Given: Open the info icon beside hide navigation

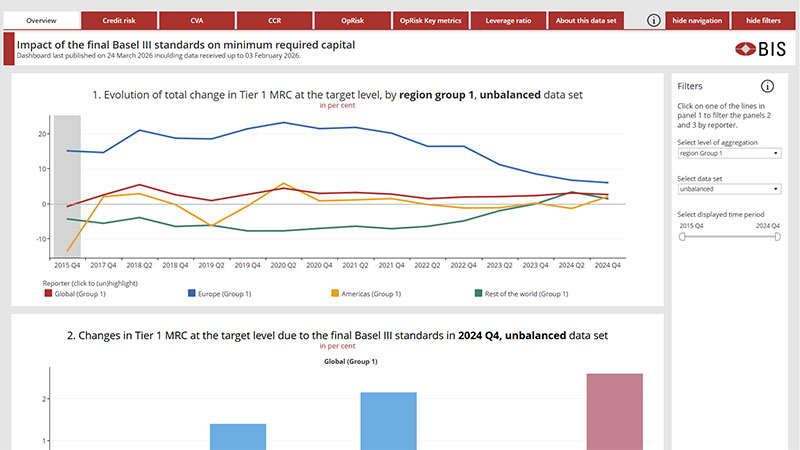Looking at the screenshot, I should point(654,20).
